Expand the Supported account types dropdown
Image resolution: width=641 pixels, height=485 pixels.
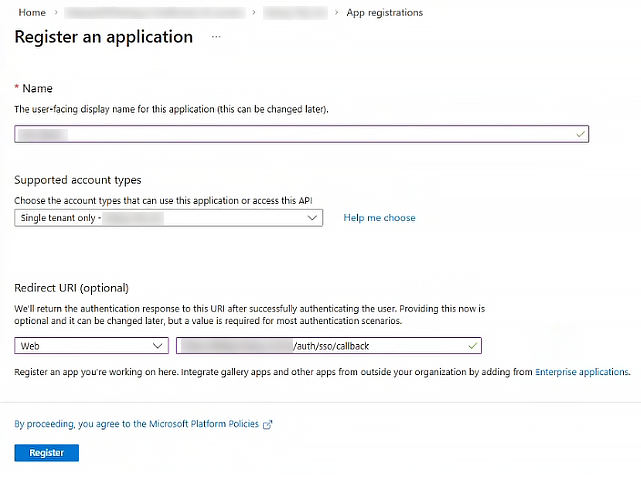168,218
